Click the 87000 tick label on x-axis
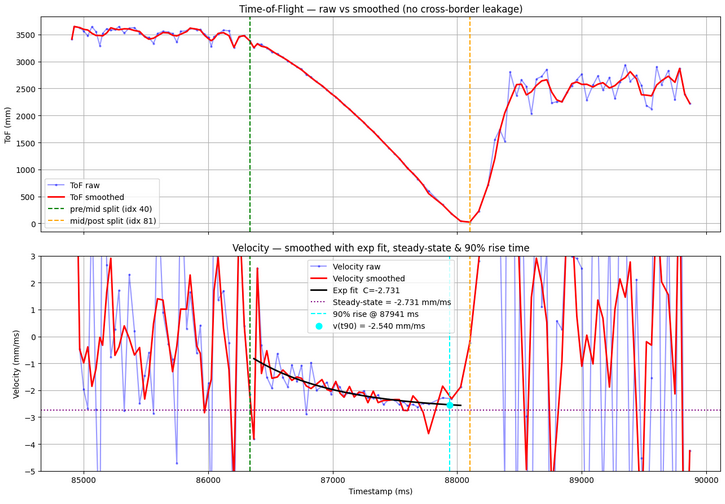This screenshot has width=725, height=504. [332, 480]
